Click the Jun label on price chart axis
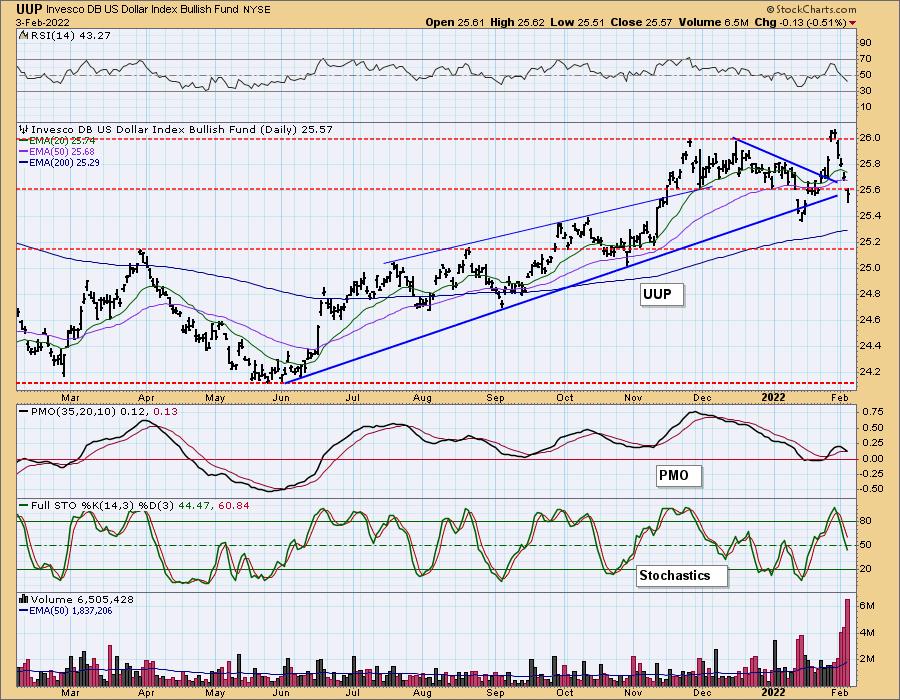Image resolution: width=900 pixels, height=700 pixels. tap(281, 397)
